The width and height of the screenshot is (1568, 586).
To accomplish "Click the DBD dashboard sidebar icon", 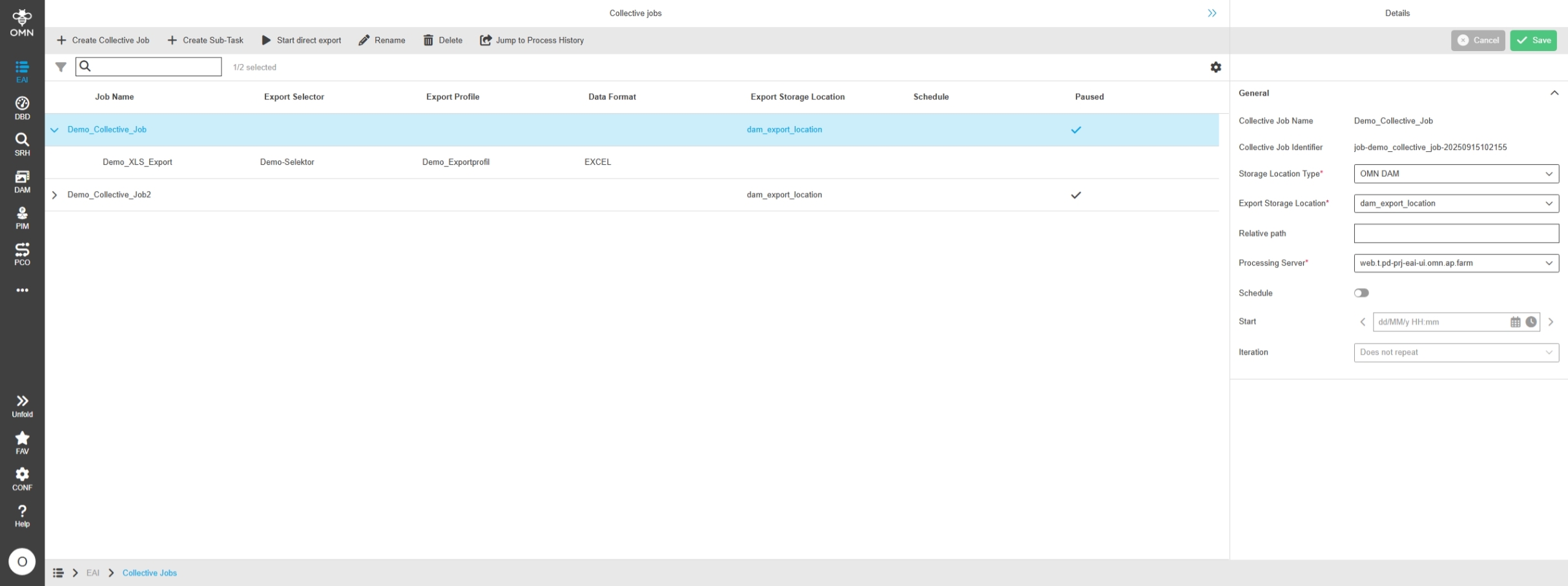I will point(22,108).
